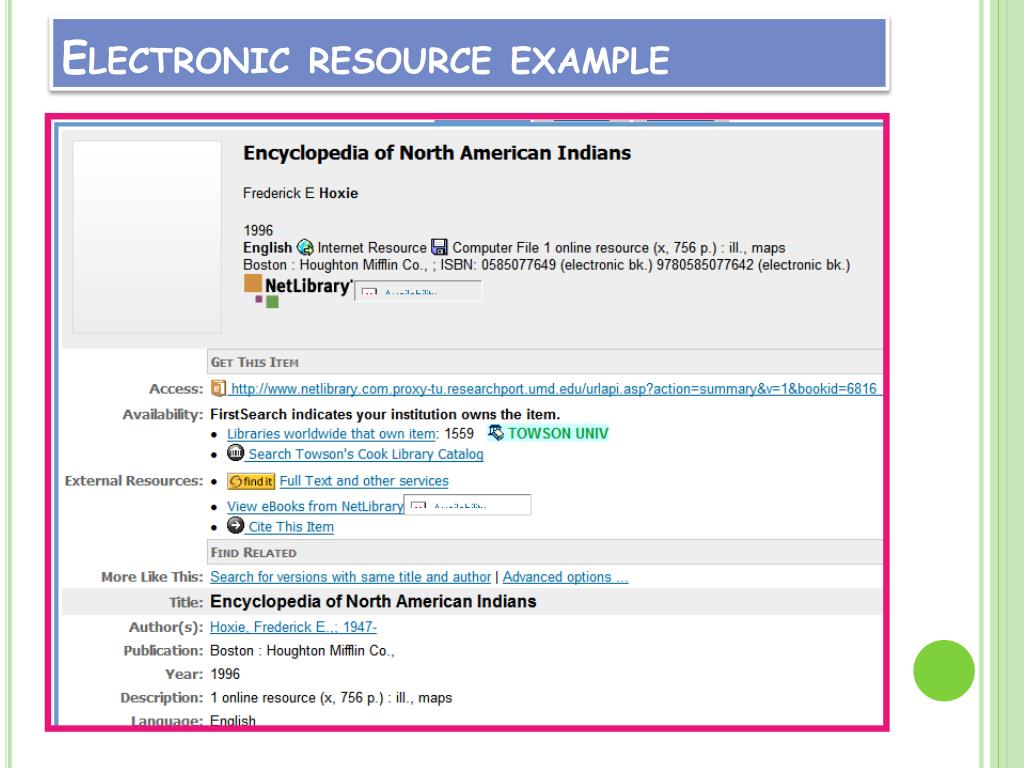Click author link Hoxie, Frederick E., 1947-
Screen dimensions: 1024x768
point(293,627)
